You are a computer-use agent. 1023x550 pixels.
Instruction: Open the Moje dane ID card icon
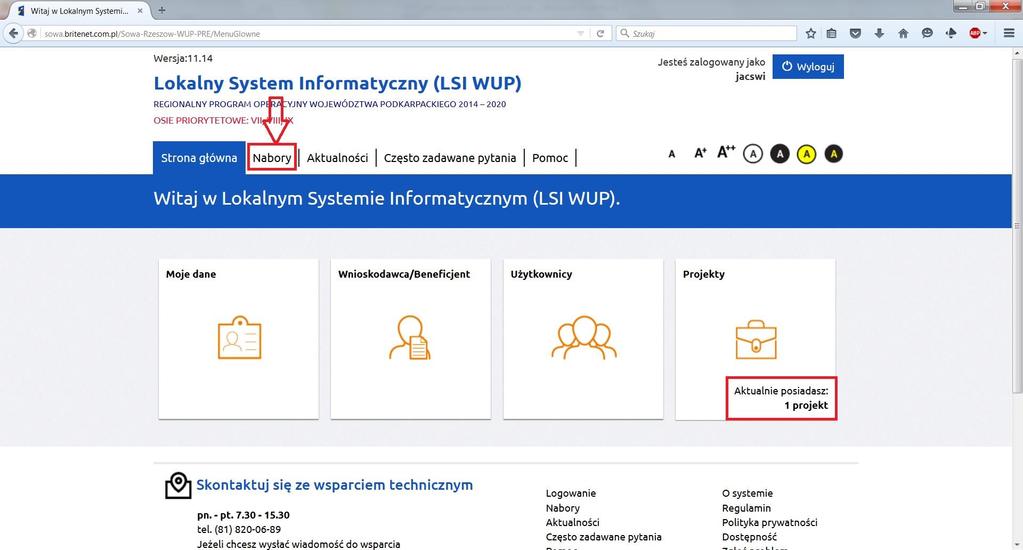239,338
